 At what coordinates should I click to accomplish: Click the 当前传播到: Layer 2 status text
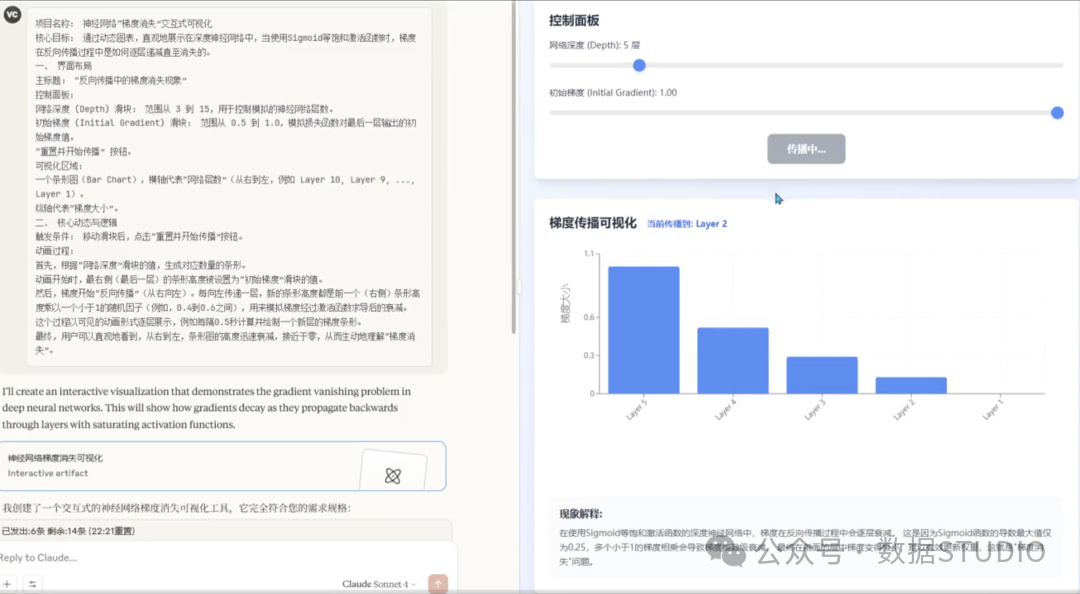(x=687, y=224)
